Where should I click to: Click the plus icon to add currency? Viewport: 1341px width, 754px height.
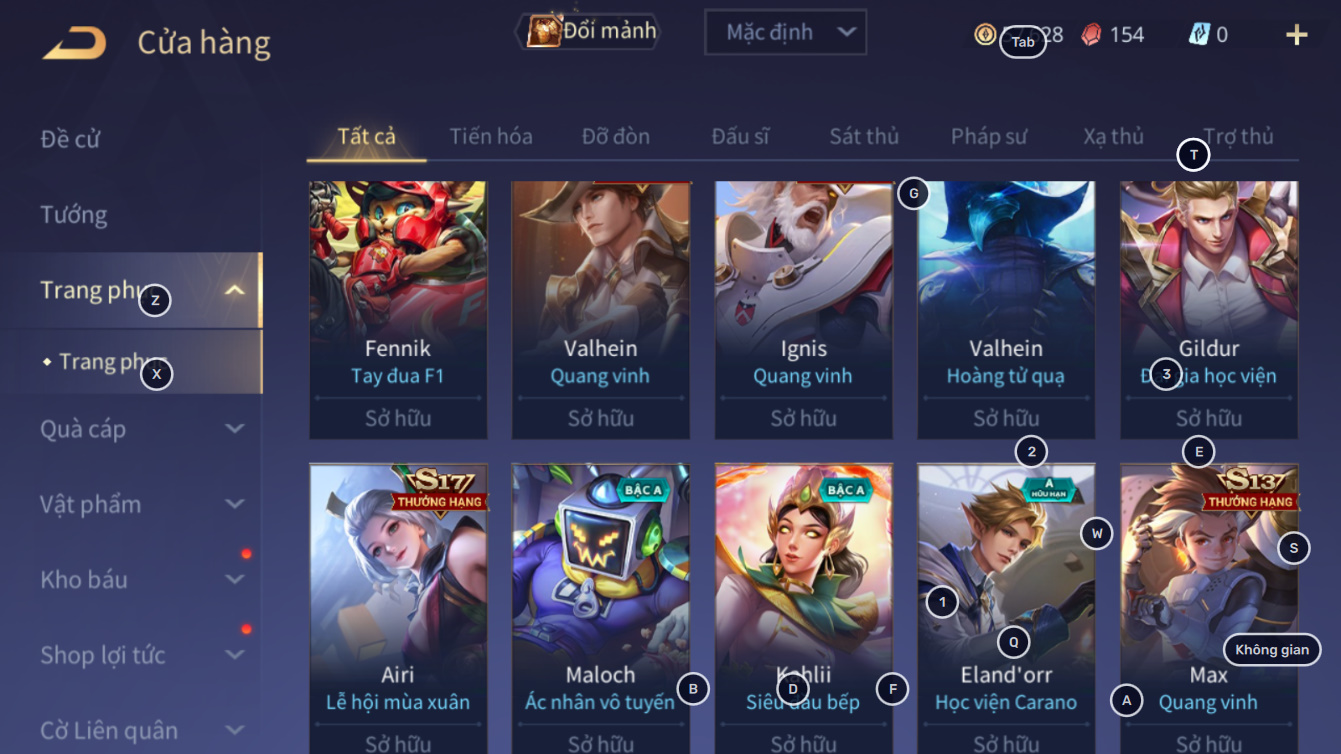coord(1296,35)
